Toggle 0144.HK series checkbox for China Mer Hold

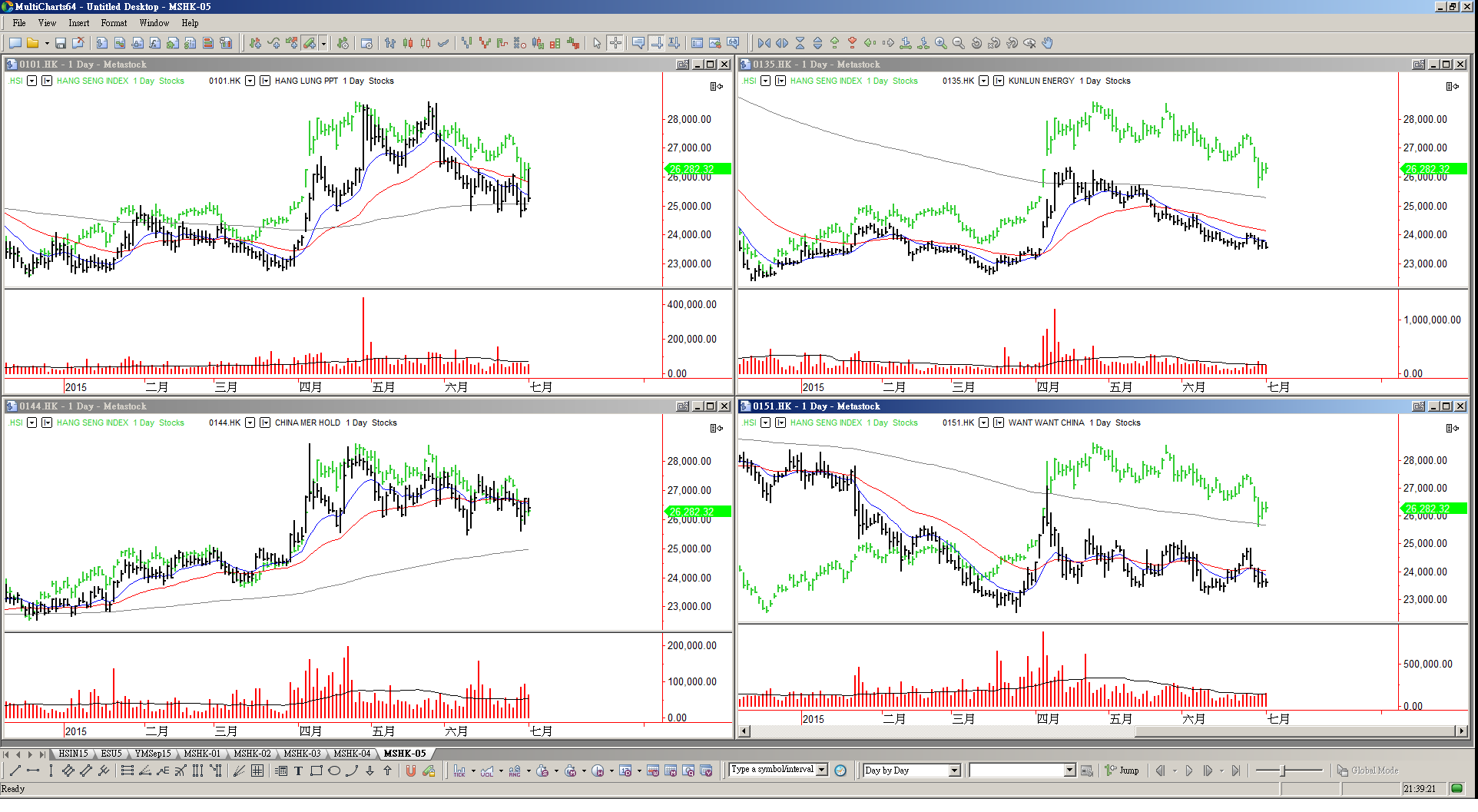[x=265, y=423]
